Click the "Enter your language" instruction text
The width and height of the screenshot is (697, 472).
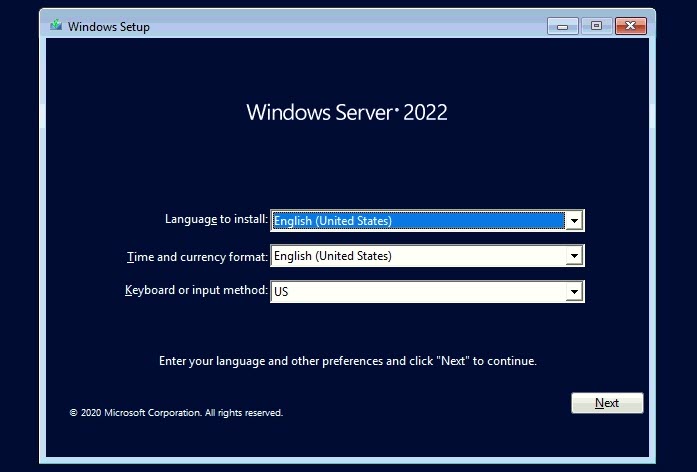coord(347,360)
